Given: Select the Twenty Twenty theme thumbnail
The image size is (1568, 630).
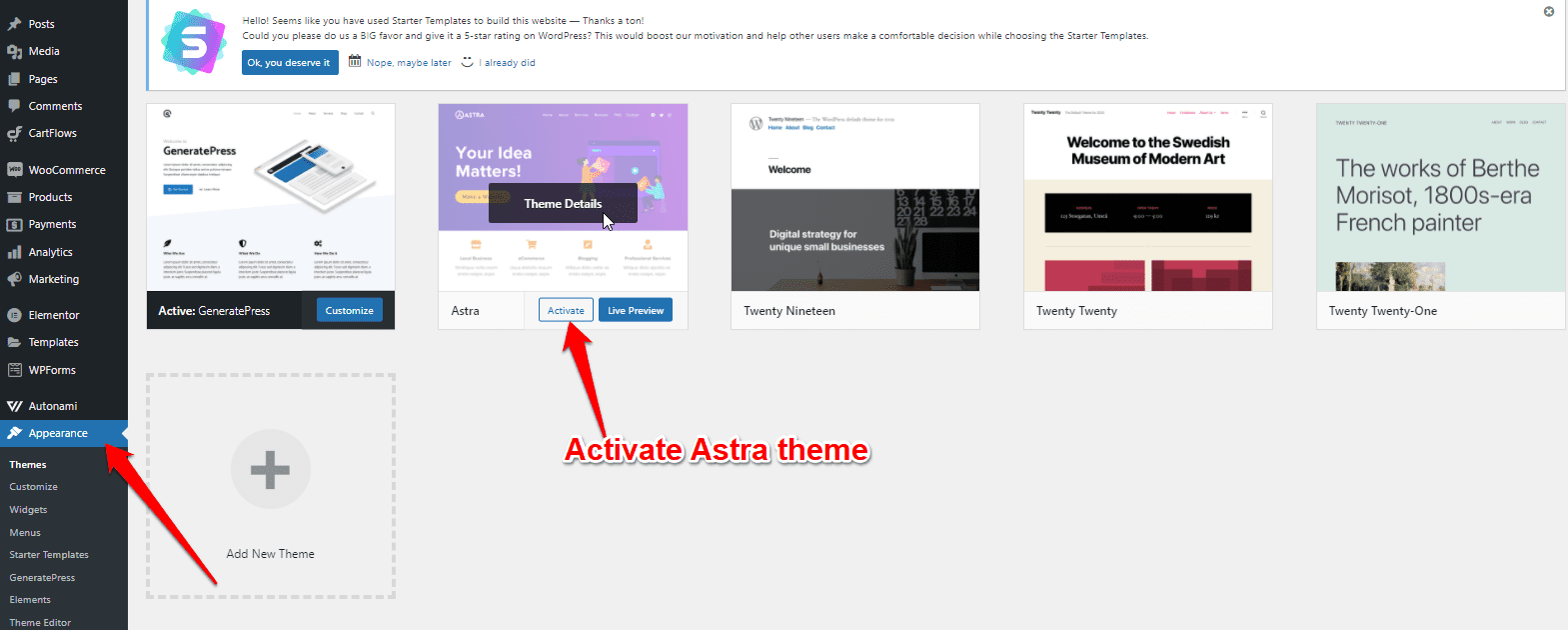Looking at the screenshot, I should 1148,197.
